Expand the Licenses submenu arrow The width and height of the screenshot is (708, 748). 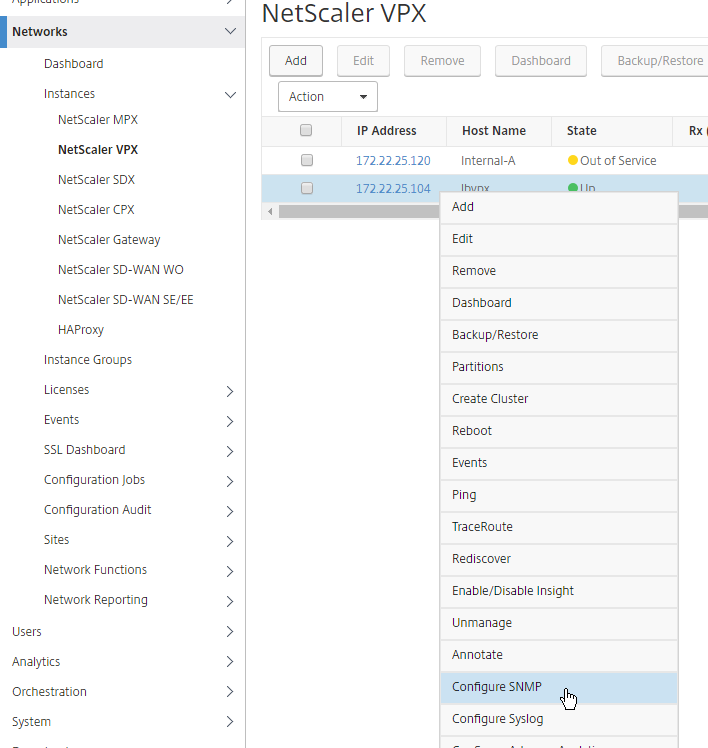pyautogui.click(x=229, y=391)
